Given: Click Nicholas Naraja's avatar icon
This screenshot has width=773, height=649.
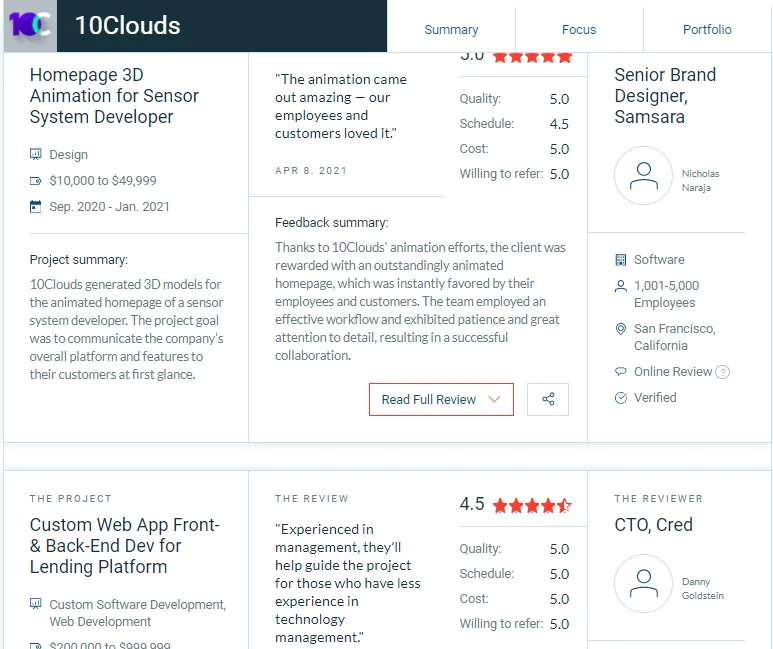Looking at the screenshot, I should pos(643,176).
